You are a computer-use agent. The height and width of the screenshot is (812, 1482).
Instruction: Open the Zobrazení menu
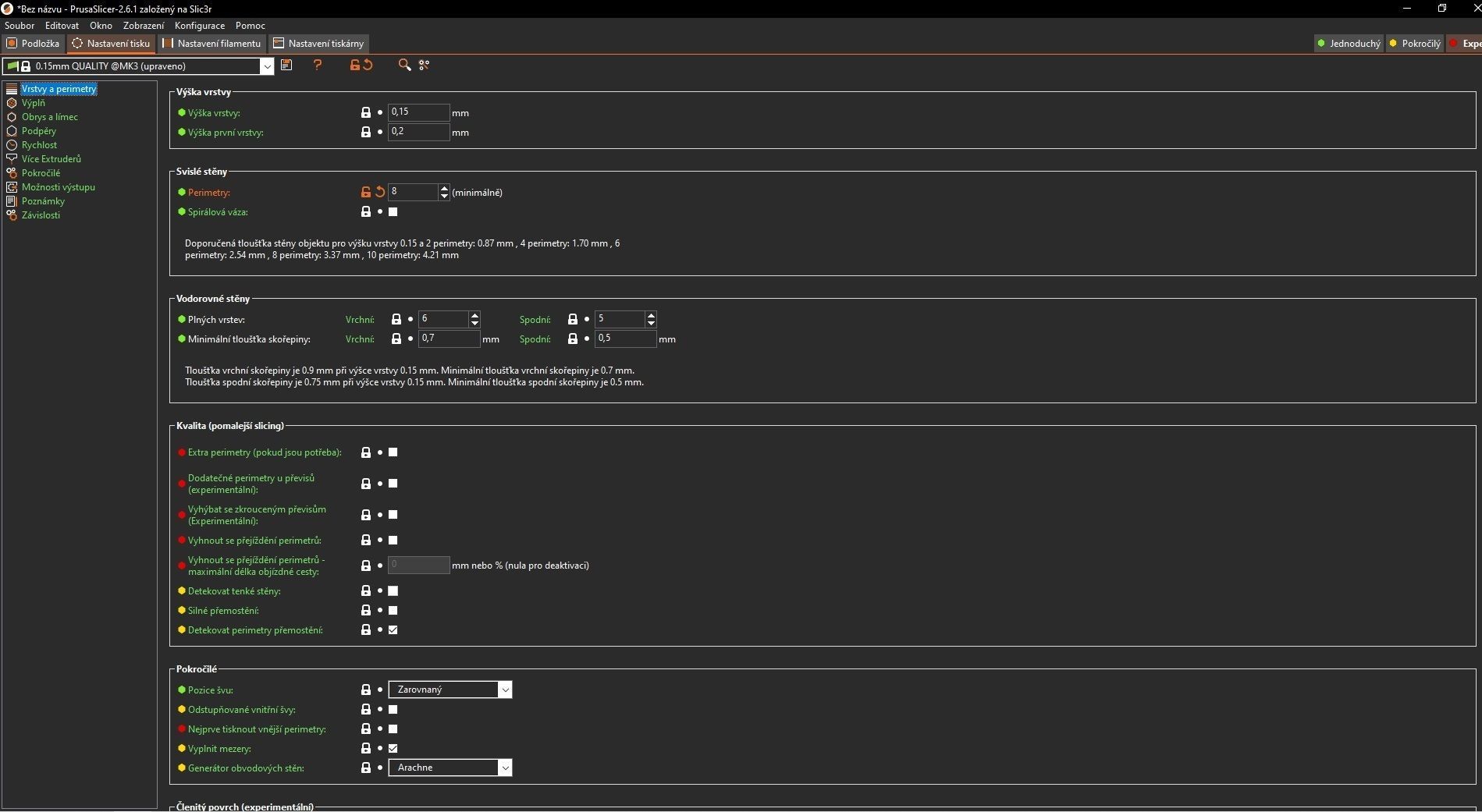pos(144,26)
